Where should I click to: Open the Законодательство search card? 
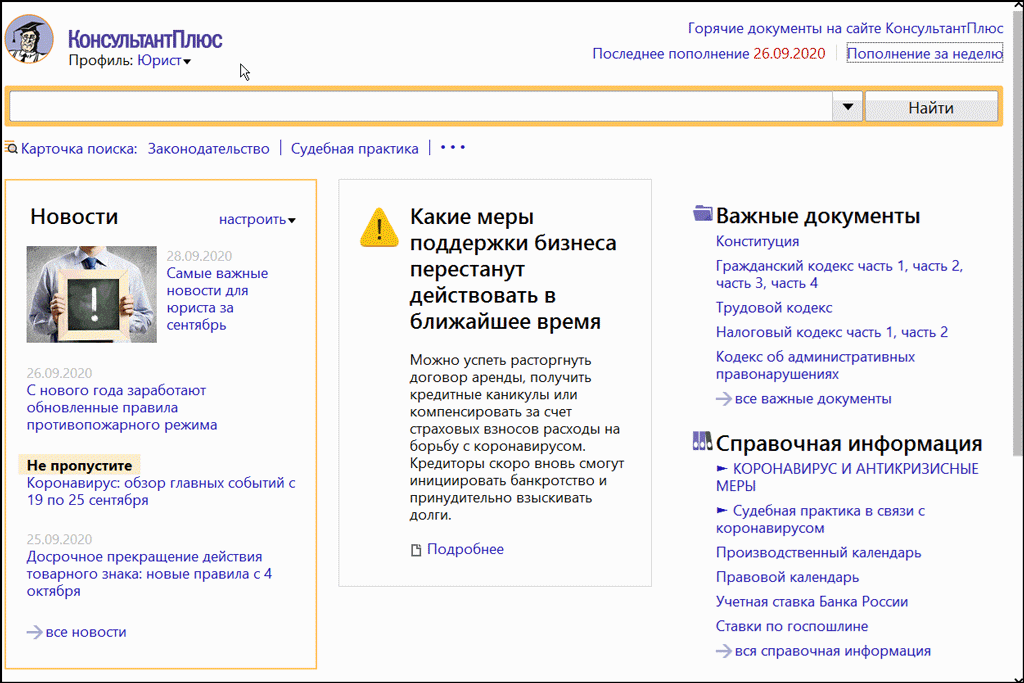(x=208, y=149)
